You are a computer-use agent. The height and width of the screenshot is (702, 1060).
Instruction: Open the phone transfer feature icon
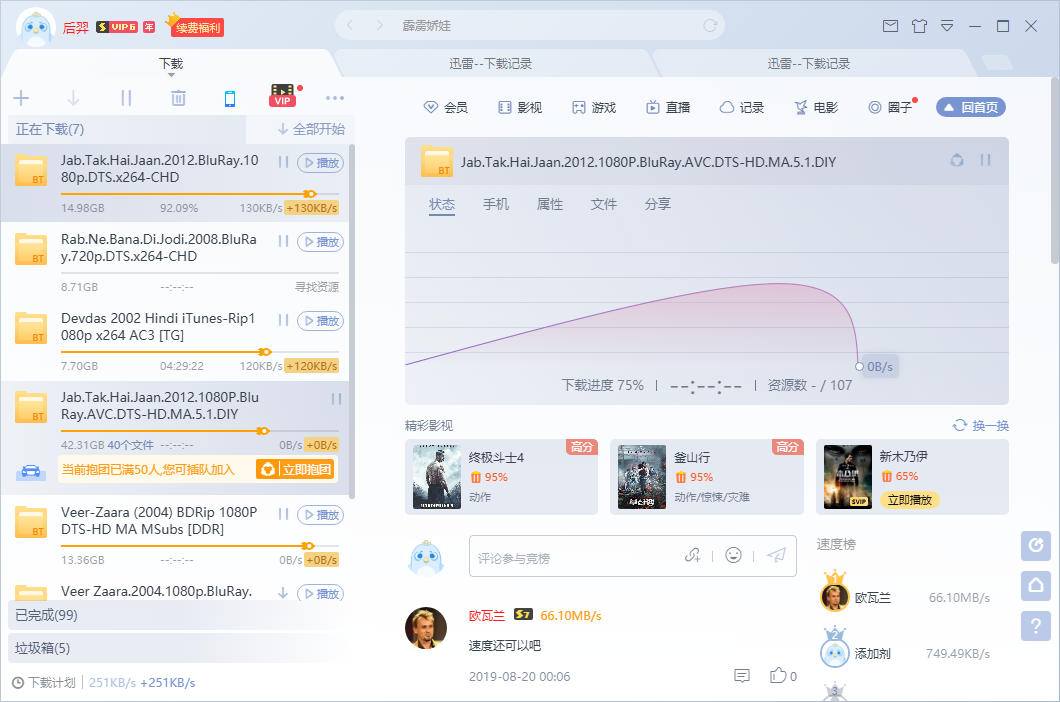coord(230,97)
